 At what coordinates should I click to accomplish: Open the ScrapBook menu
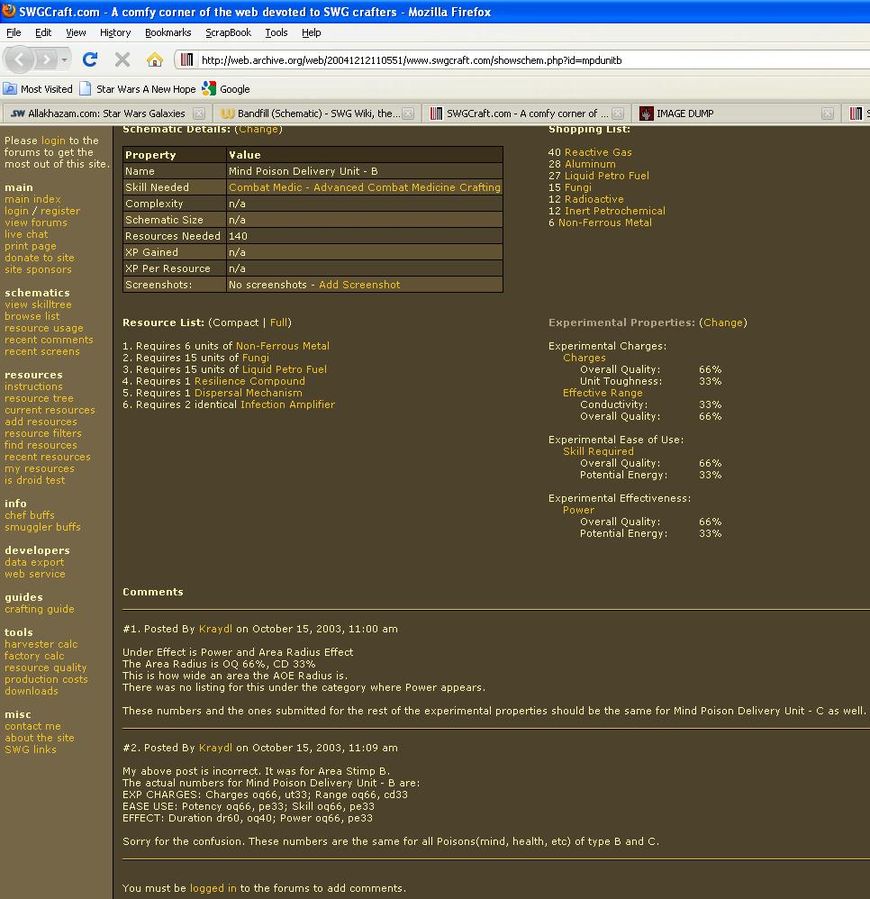pos(228,32)
